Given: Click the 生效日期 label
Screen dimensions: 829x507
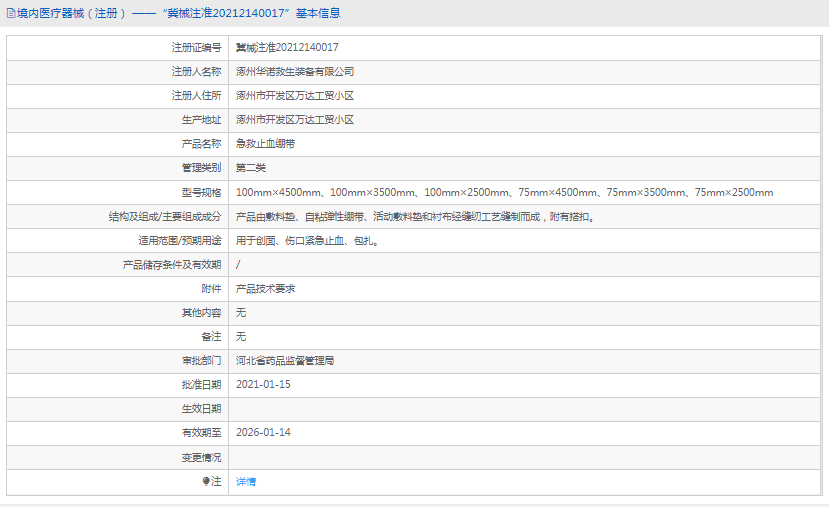Looking at the screenshot, I should point(201,409).
